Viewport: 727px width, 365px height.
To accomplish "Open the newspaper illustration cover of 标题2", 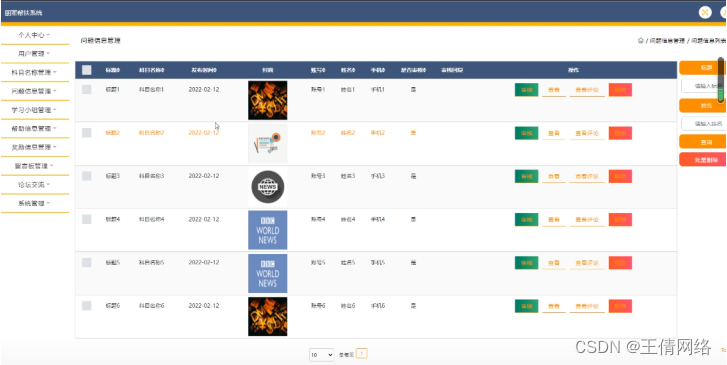I will [268, 143].
